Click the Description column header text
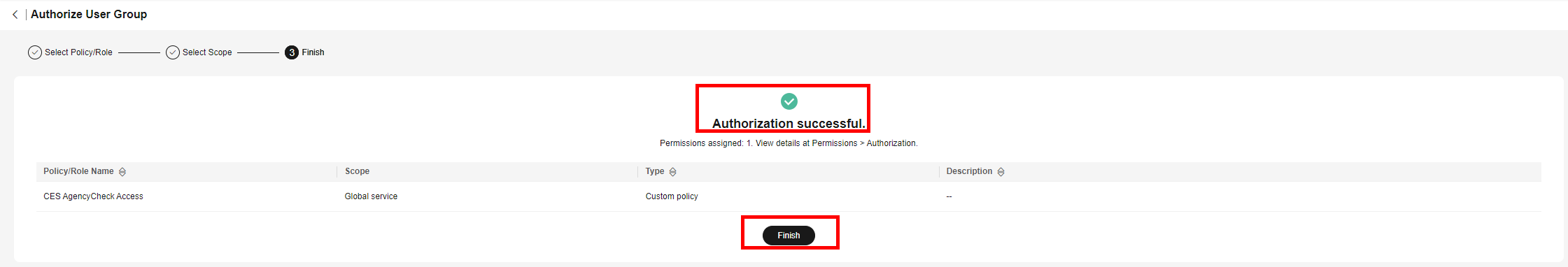 (969, 171)
